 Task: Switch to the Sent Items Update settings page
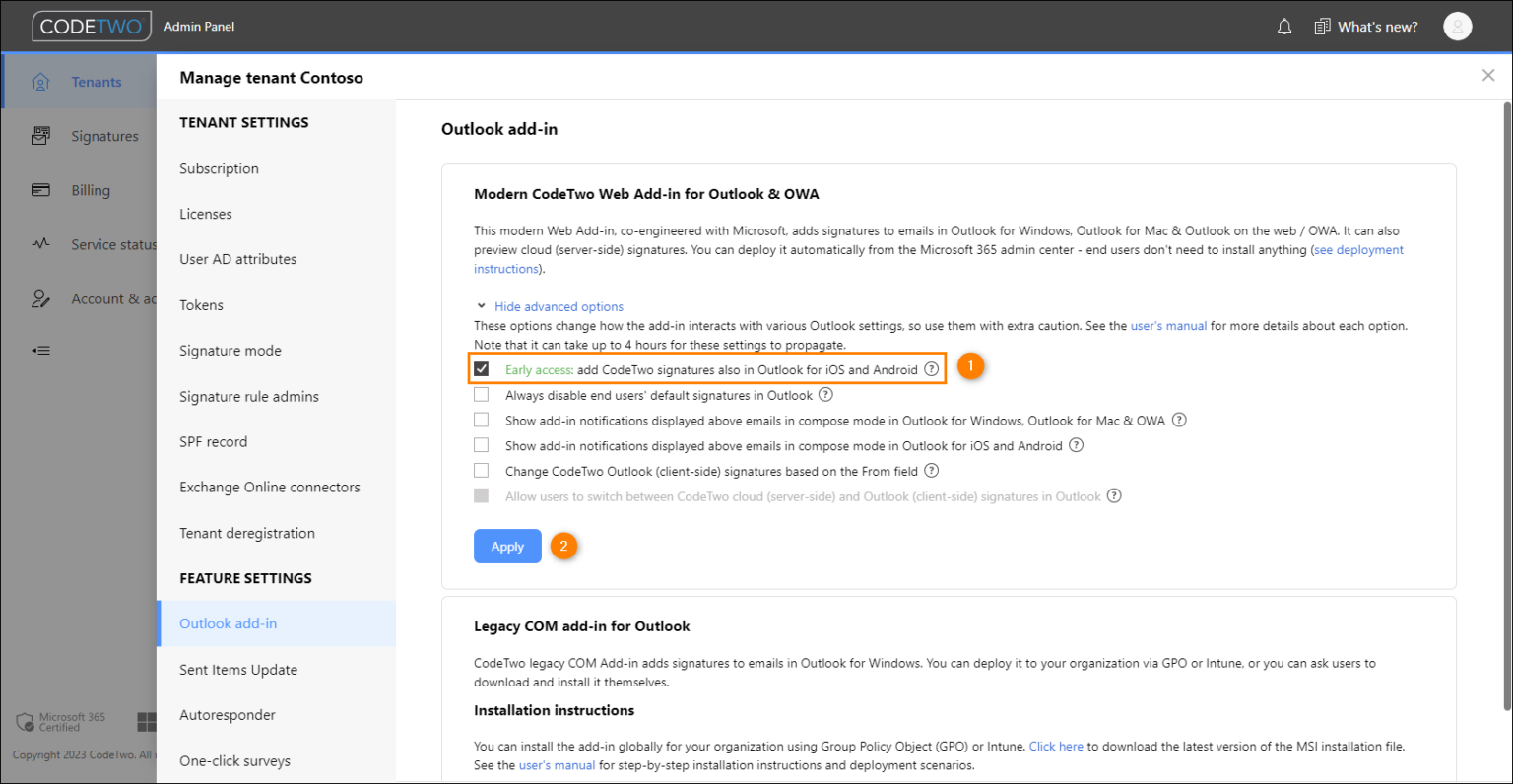click(238, 669)
